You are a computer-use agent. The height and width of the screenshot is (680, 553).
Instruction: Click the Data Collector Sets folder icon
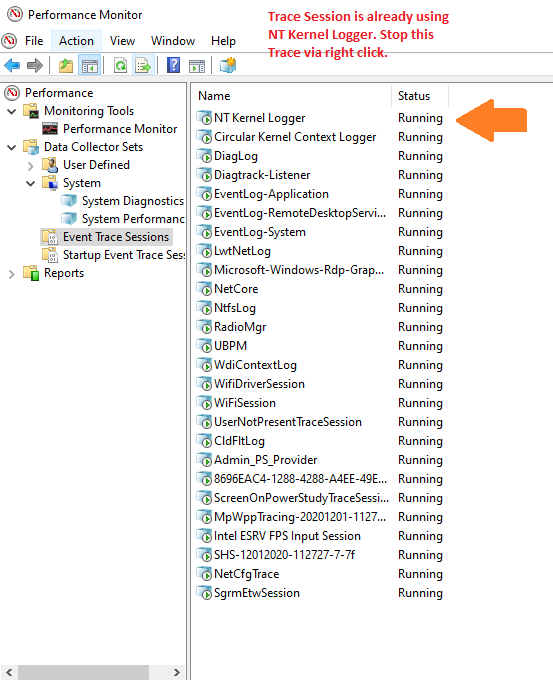click(31, 147)
